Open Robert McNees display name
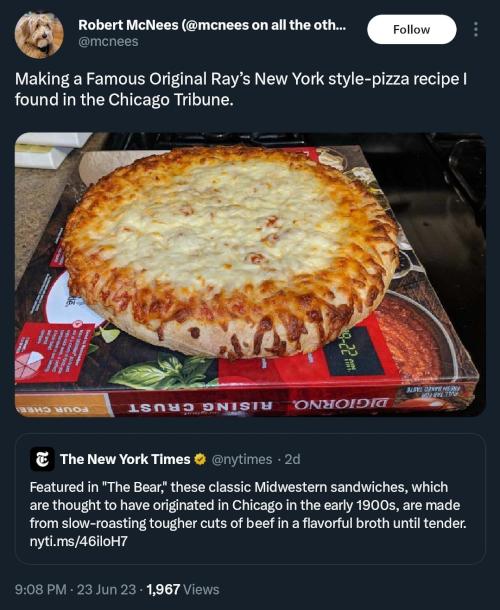500x610 pixels. [x=212, y=25]
